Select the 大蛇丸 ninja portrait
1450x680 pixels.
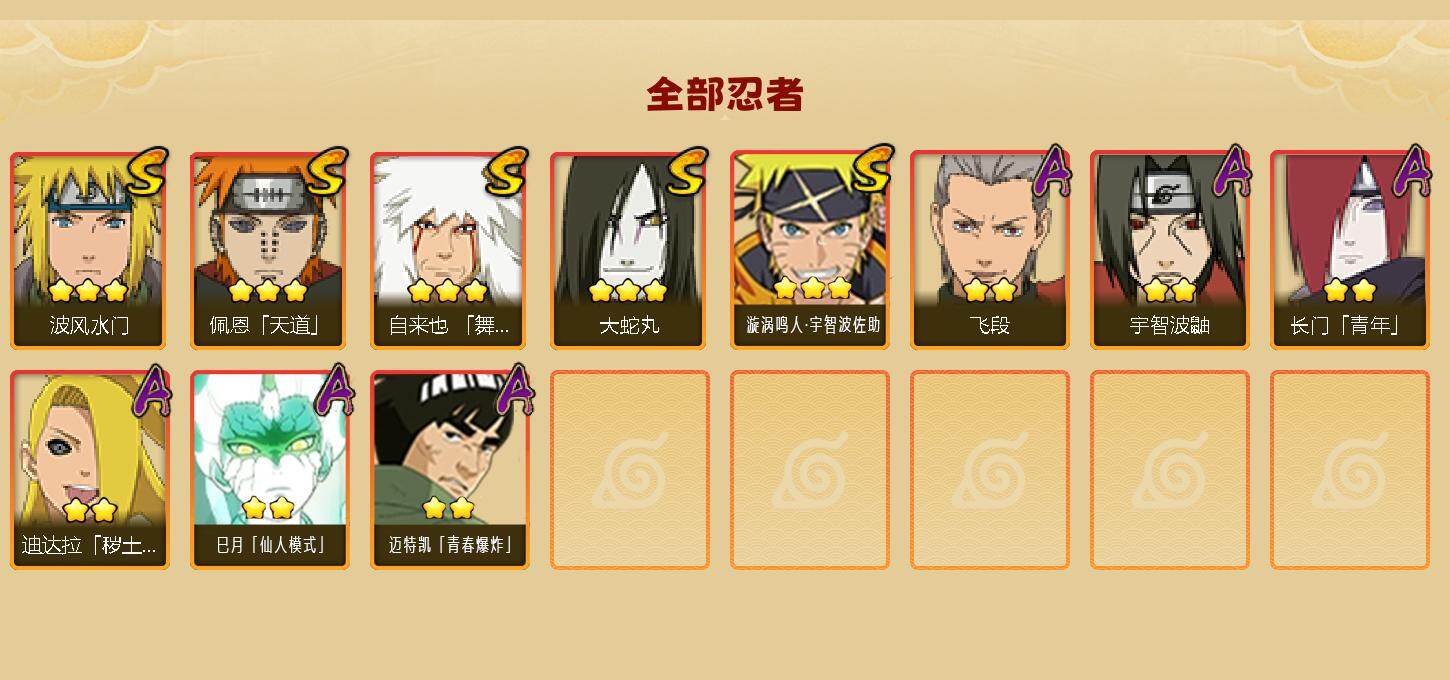pos(629,250)
